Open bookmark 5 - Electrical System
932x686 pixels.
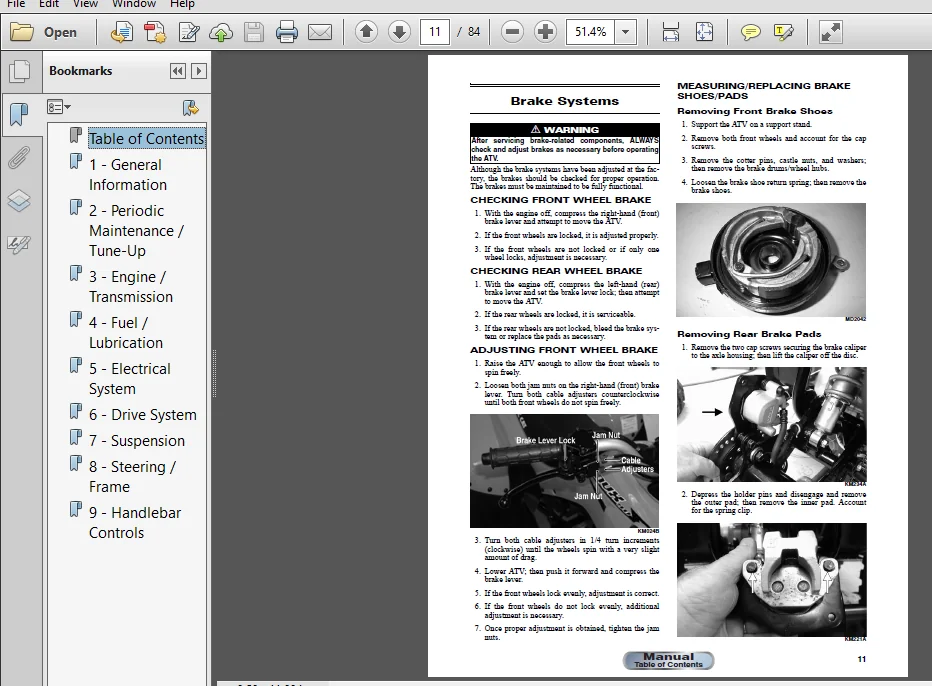(130, 379)
